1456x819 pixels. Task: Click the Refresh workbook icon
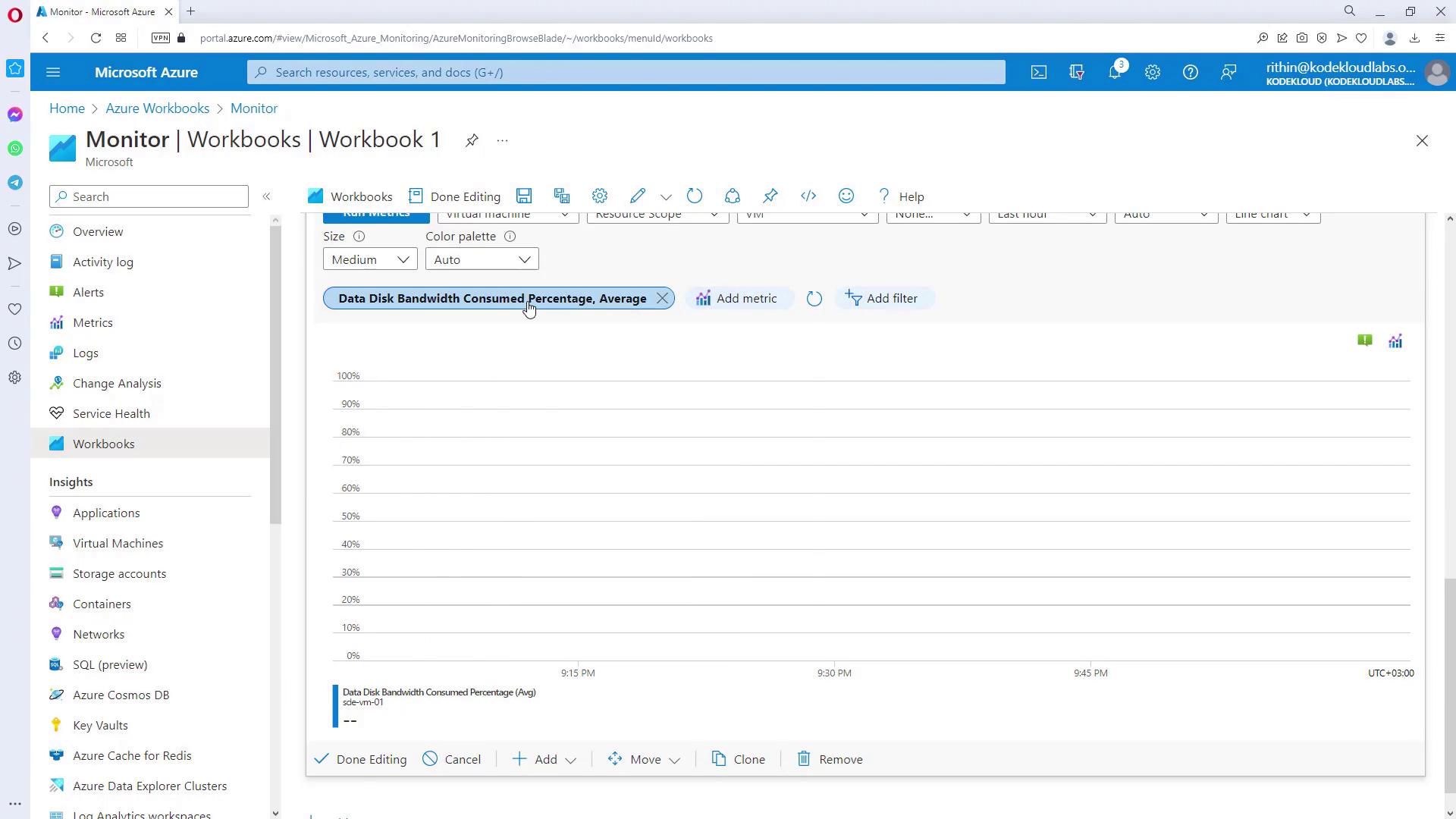pos(695,196)
